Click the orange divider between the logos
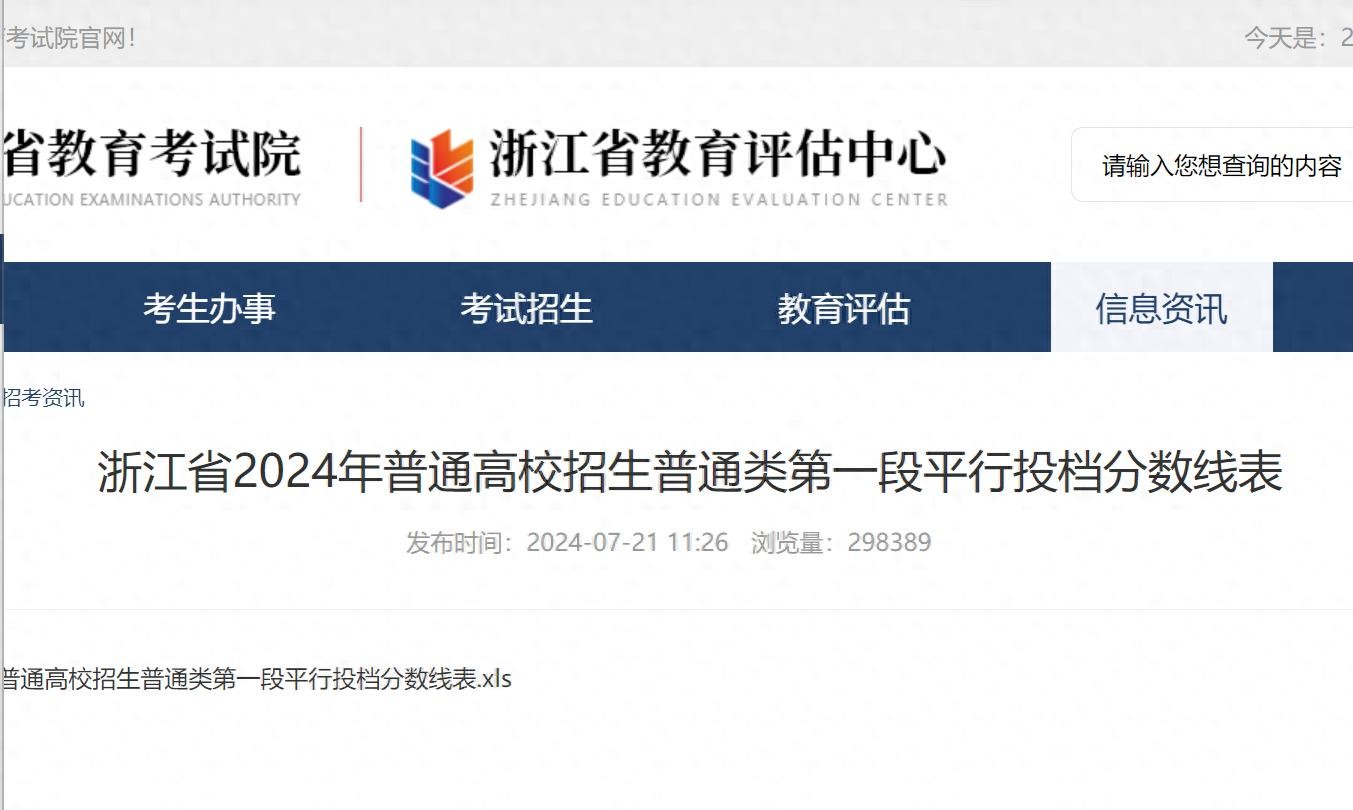 [361, 165]
